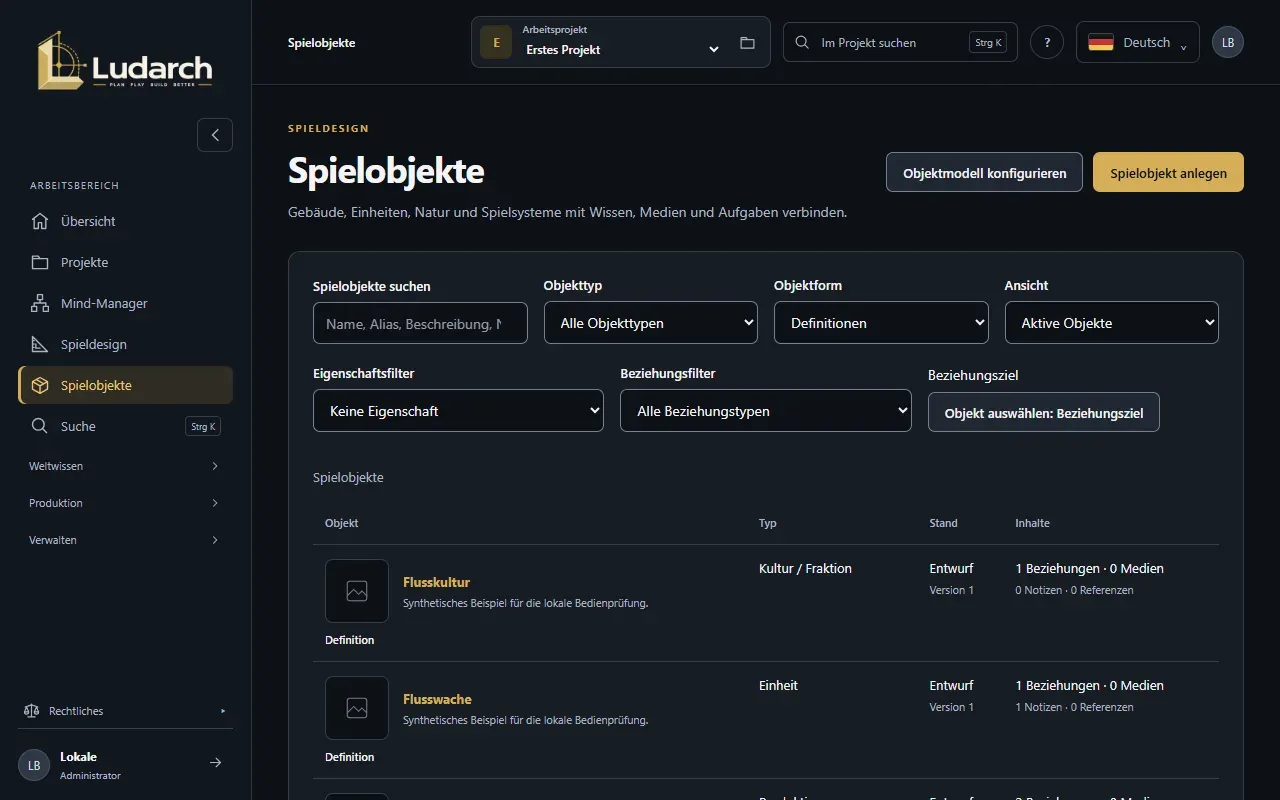Image resolution: width=1280 pixels, height=800 pixels.
Task: Click the Strg K badge beside Suche
Action: point(203,426)
